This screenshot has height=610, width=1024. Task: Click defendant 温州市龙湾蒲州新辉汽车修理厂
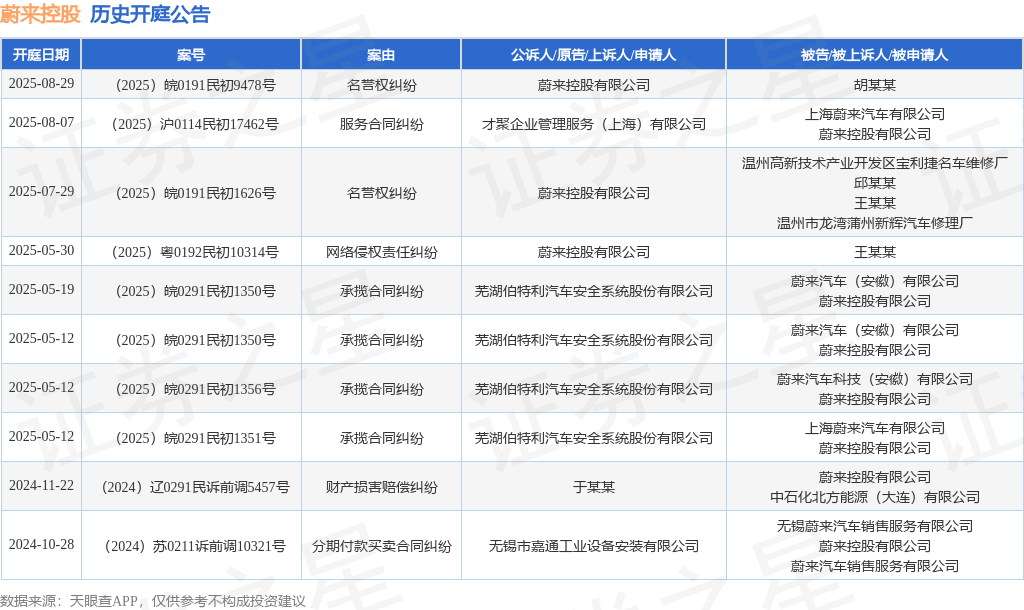(x=874, y=223)
